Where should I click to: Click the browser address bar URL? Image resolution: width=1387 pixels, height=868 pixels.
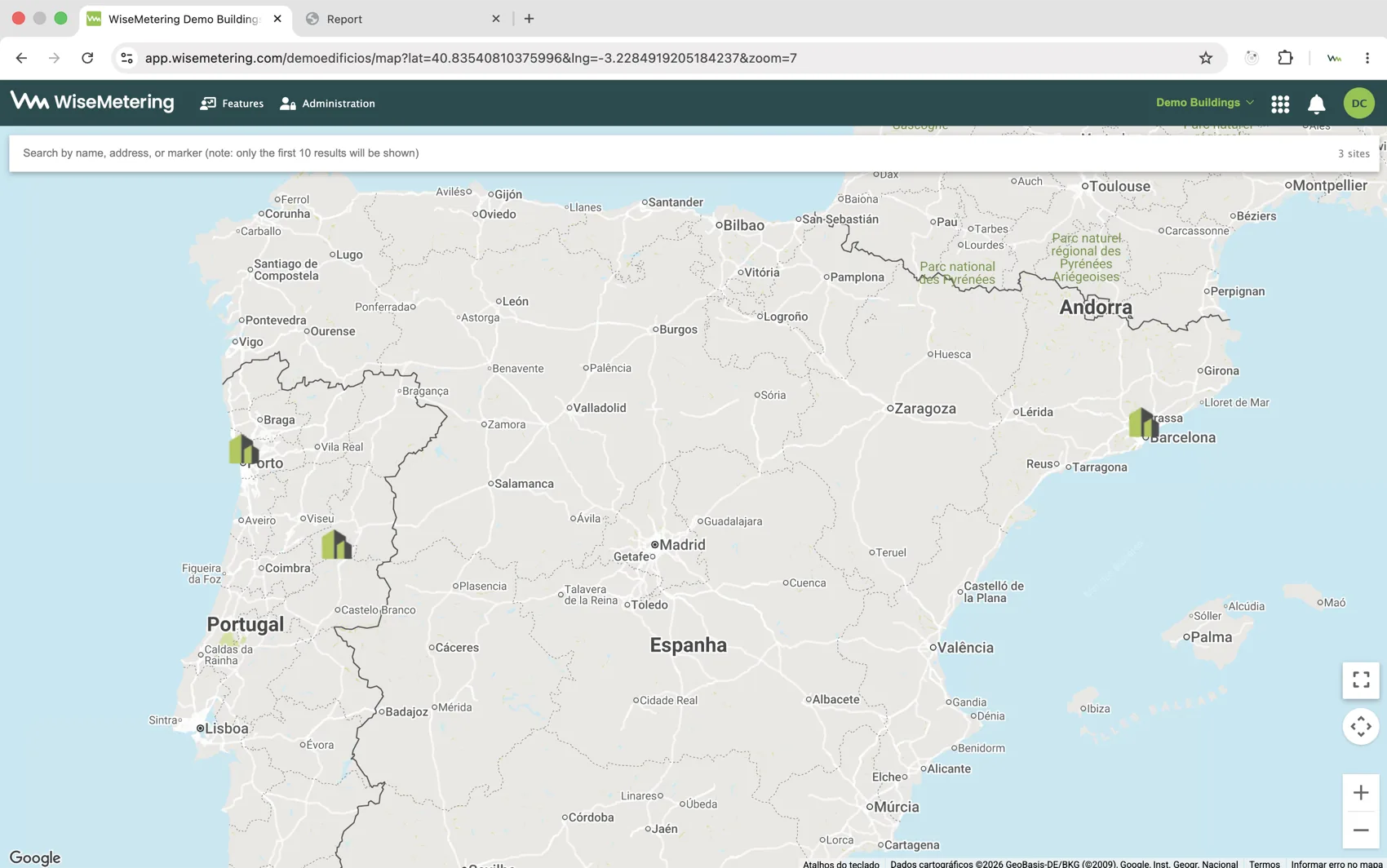tap(471, 58)
